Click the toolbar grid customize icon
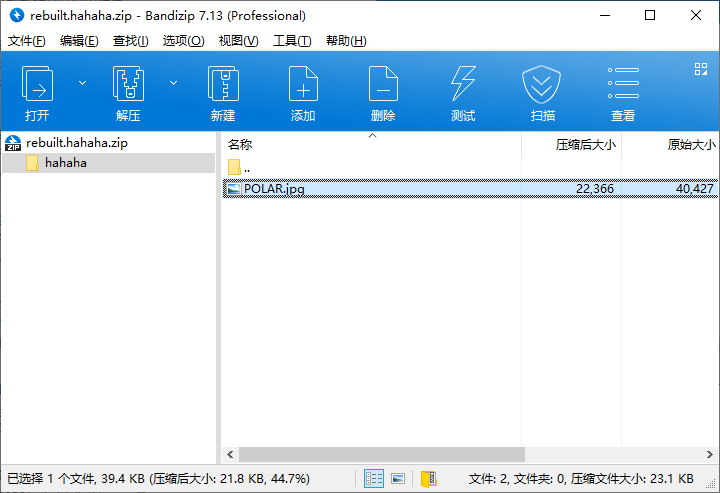This screenshot has width=720, height=493. [701, 69]
